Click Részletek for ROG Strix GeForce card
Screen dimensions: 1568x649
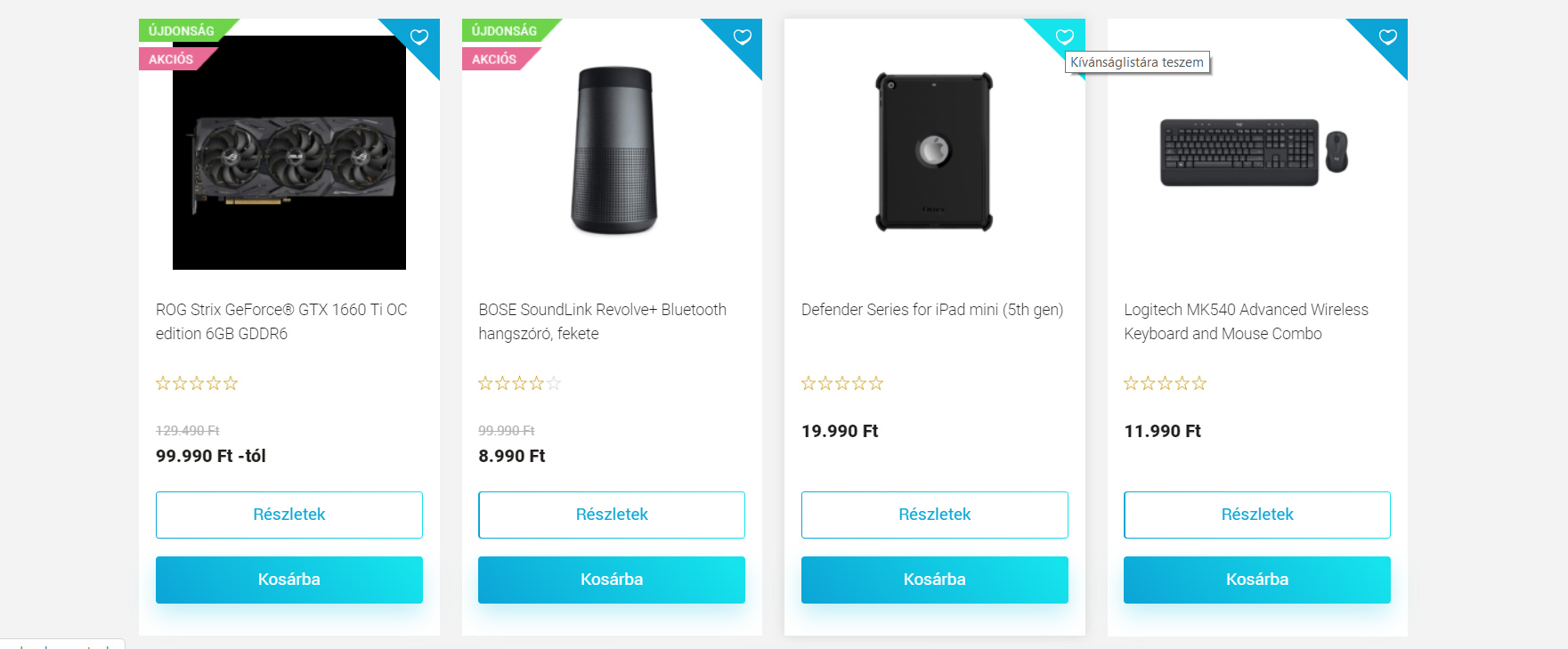click(x=289, y=515)
